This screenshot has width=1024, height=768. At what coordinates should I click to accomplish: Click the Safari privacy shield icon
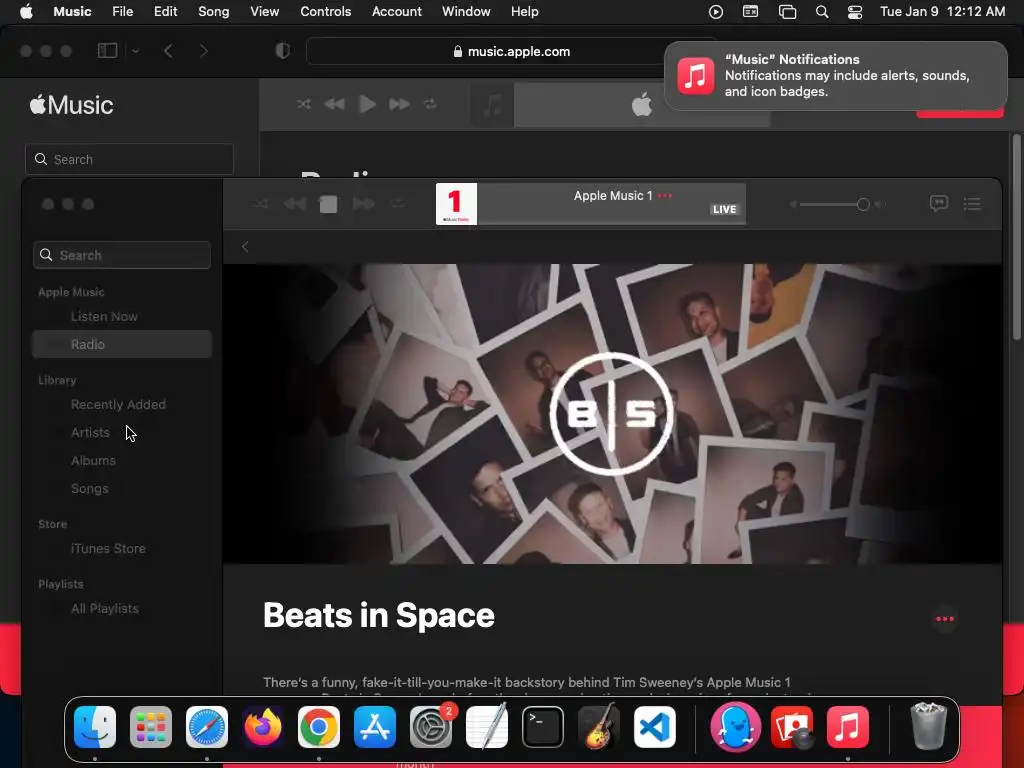click(282, 51)
